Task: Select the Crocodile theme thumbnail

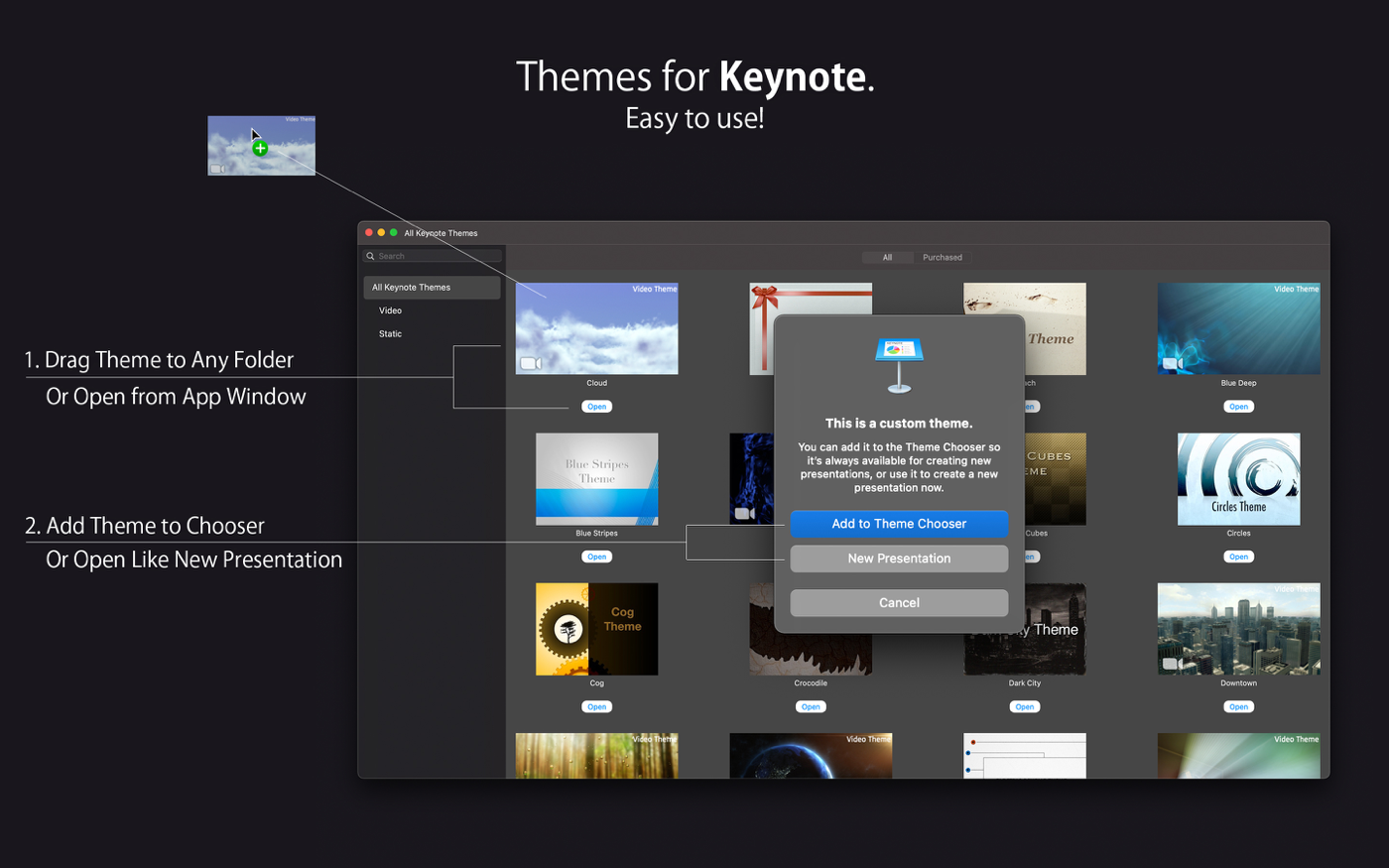Action: [811, 655]
